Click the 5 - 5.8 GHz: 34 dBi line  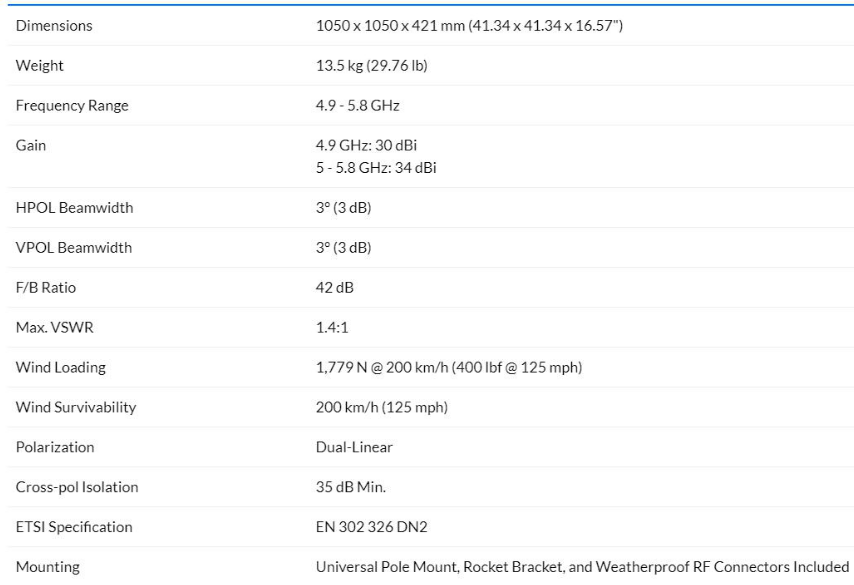(x=375, y=168)
